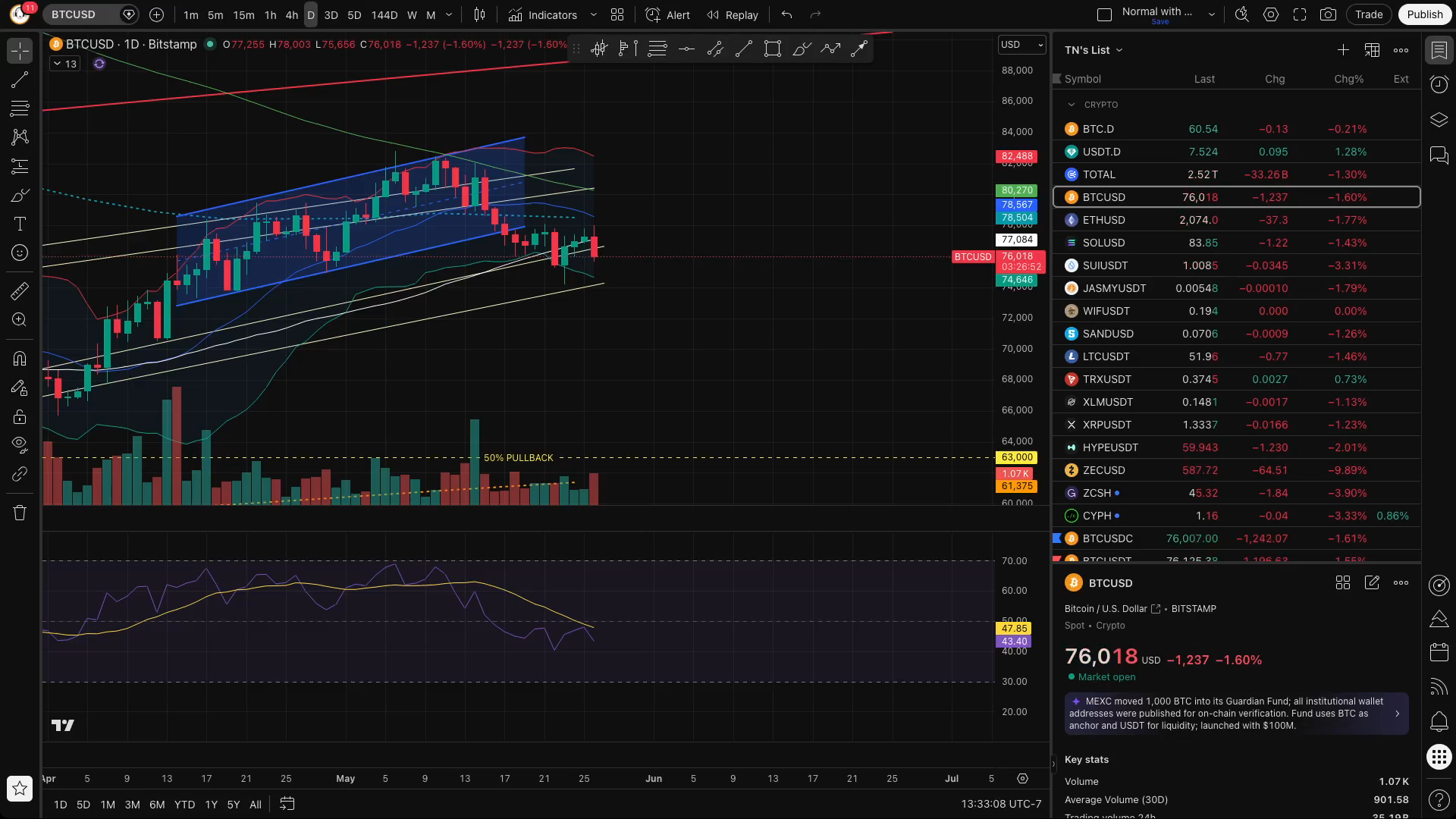Open the object tree layers panel

pos(1439,120)
